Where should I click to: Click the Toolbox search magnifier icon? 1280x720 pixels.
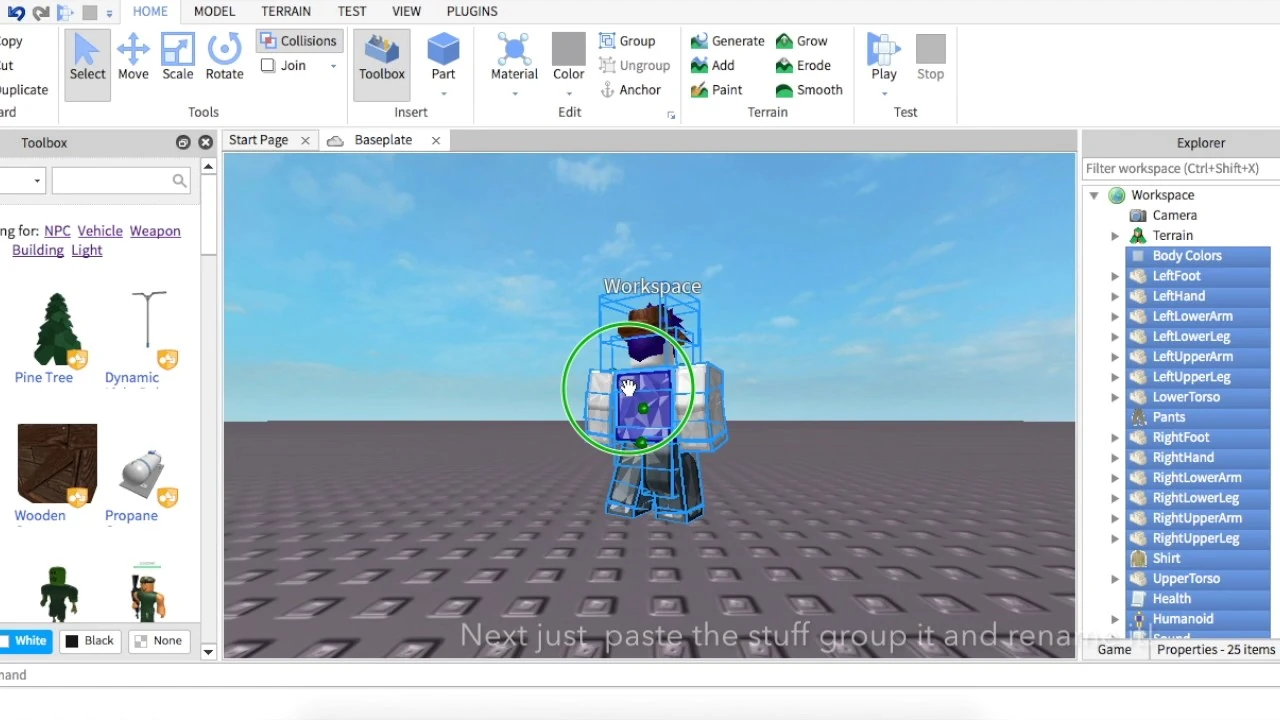(x=179, y=181)
